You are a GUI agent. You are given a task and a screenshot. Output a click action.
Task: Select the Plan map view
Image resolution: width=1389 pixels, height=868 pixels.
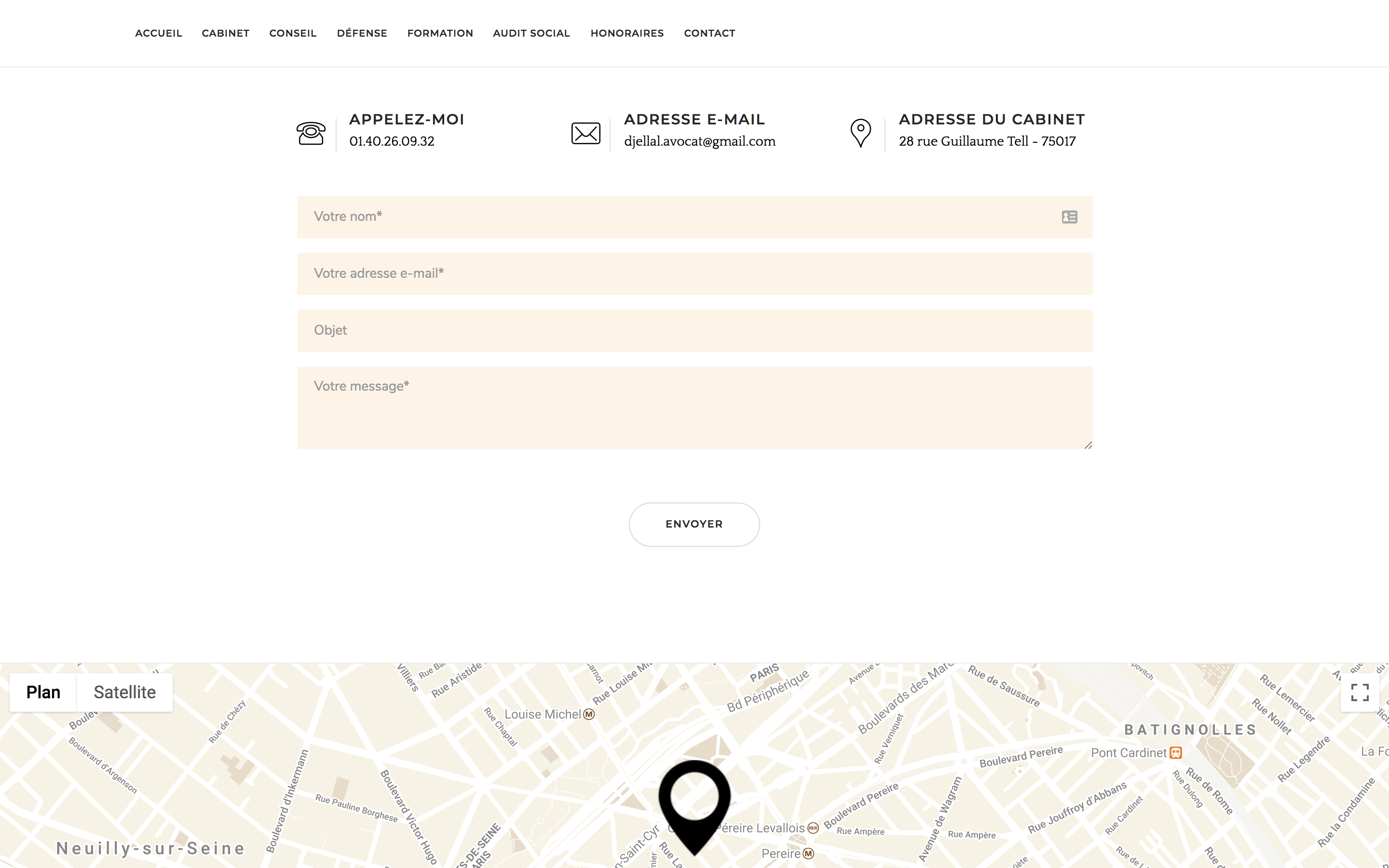coord(43,692)
